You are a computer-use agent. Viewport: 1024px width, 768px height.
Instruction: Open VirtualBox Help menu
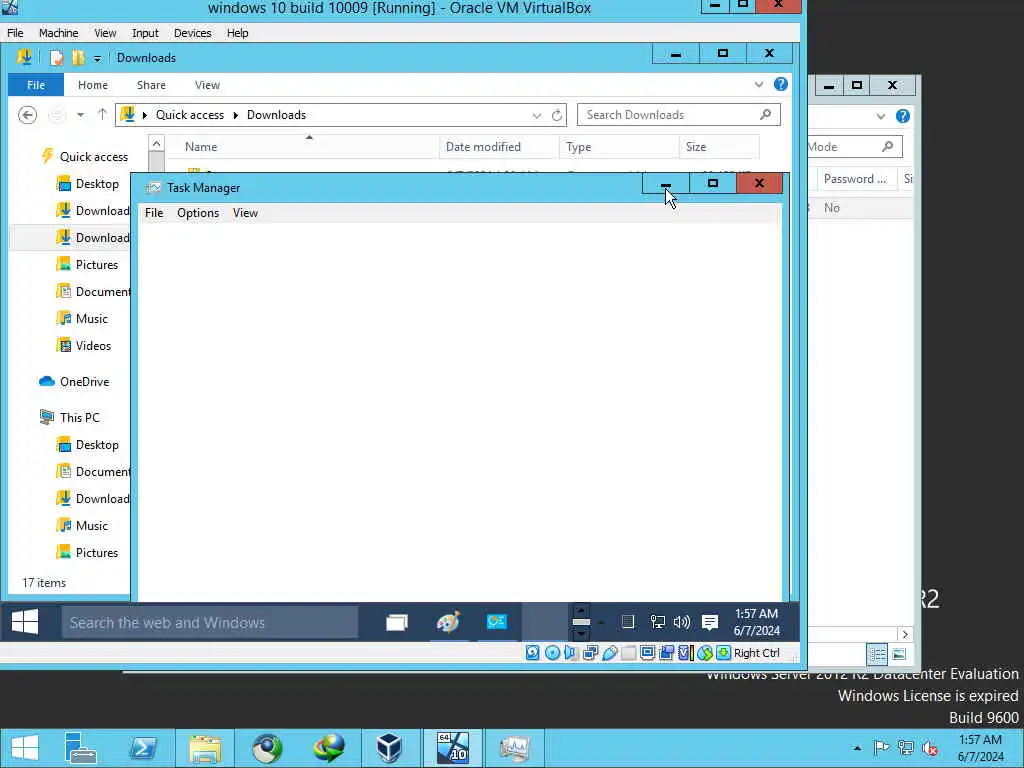[238, 33]
